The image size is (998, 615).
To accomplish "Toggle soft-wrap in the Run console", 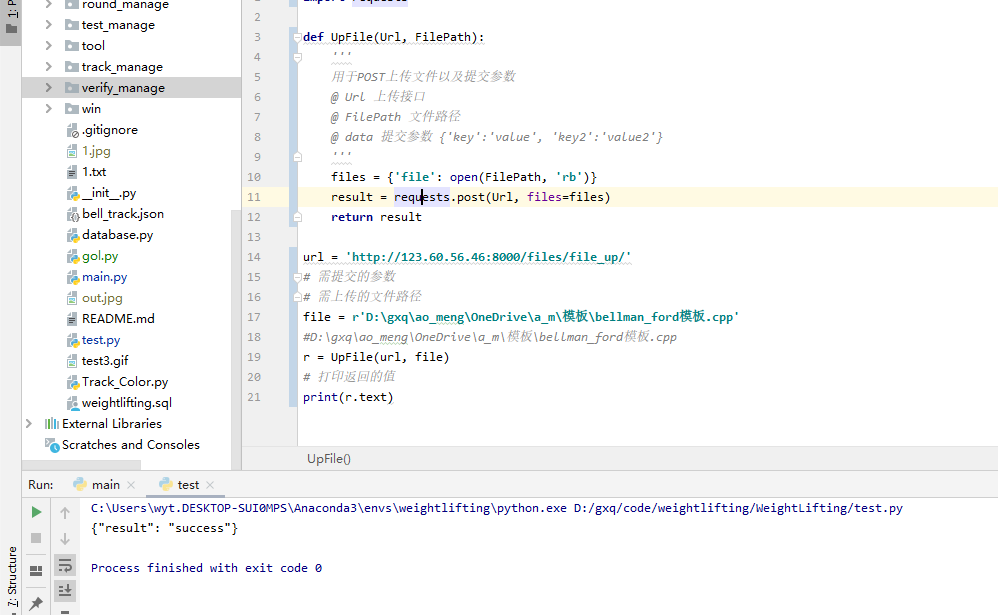I will click(x=65, y=565).
